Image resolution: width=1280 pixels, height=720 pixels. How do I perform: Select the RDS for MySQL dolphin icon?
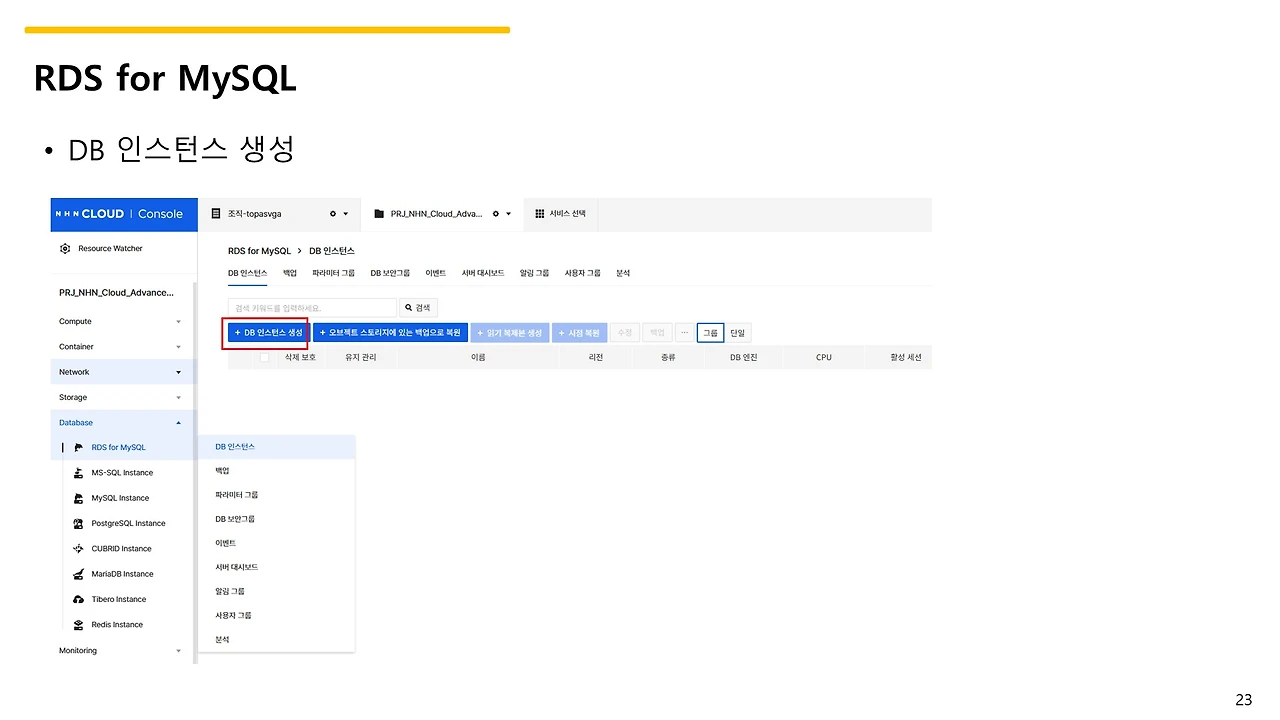click(79, 447)
